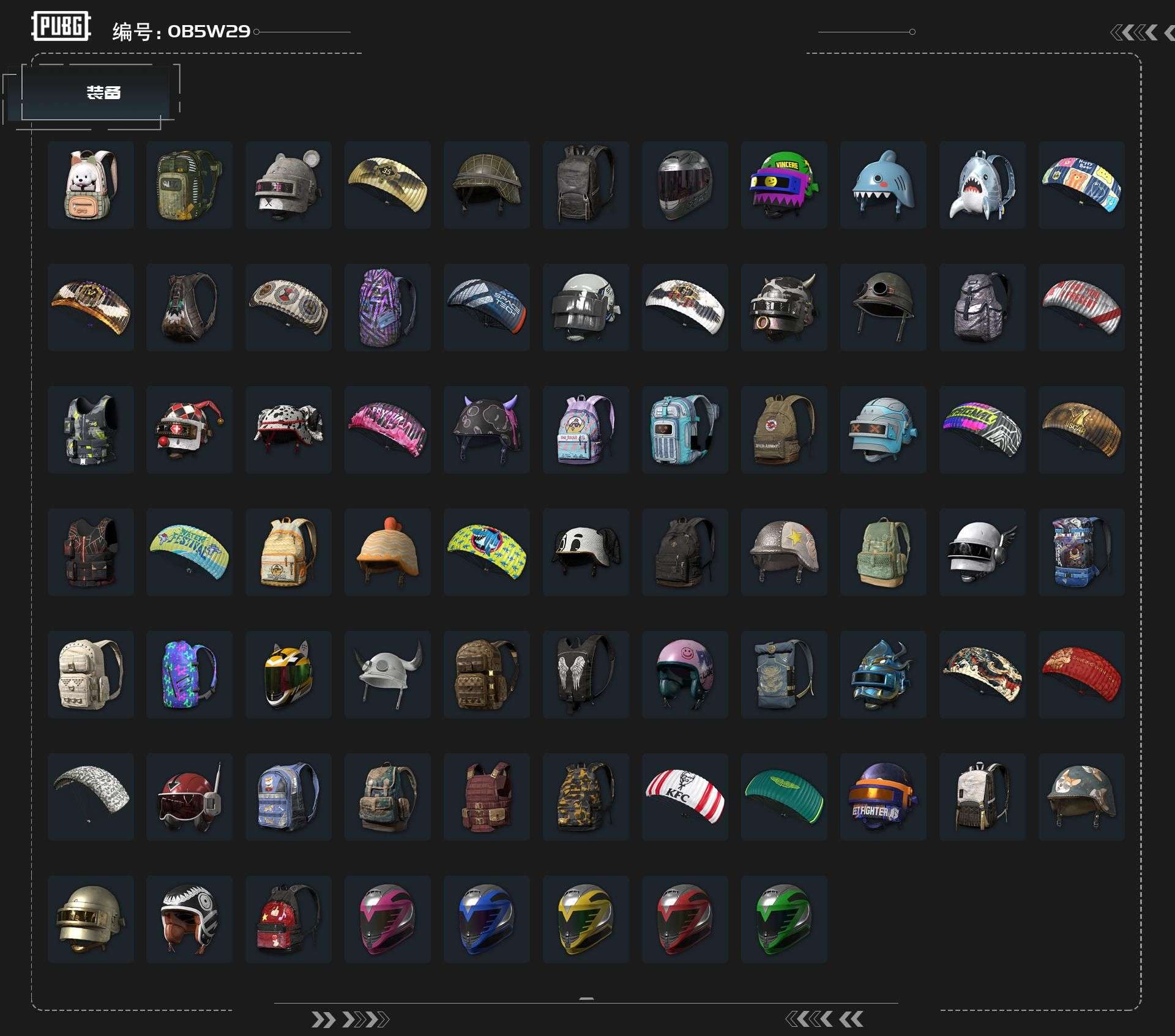Pick the white horned Viking helmet
Image resolution: width=1175 pixels, height=1036 pixels.
click(x=387, y=674)
